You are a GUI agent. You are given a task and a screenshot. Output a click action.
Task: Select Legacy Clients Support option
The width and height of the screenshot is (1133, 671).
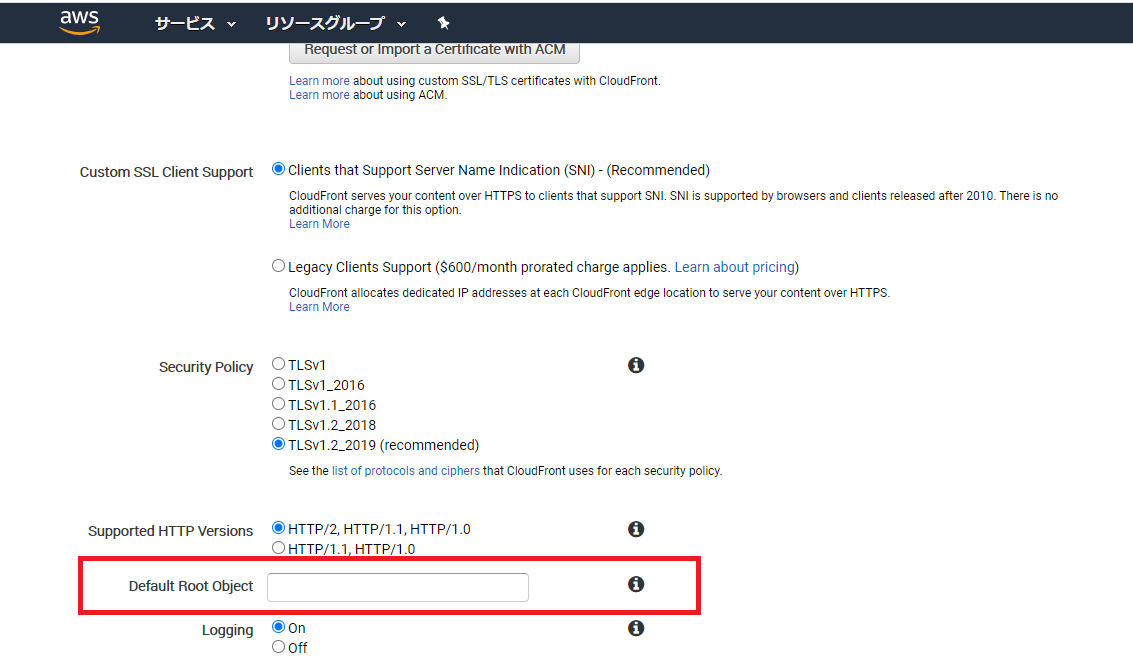pyautogui.click(x=278, y=266)
